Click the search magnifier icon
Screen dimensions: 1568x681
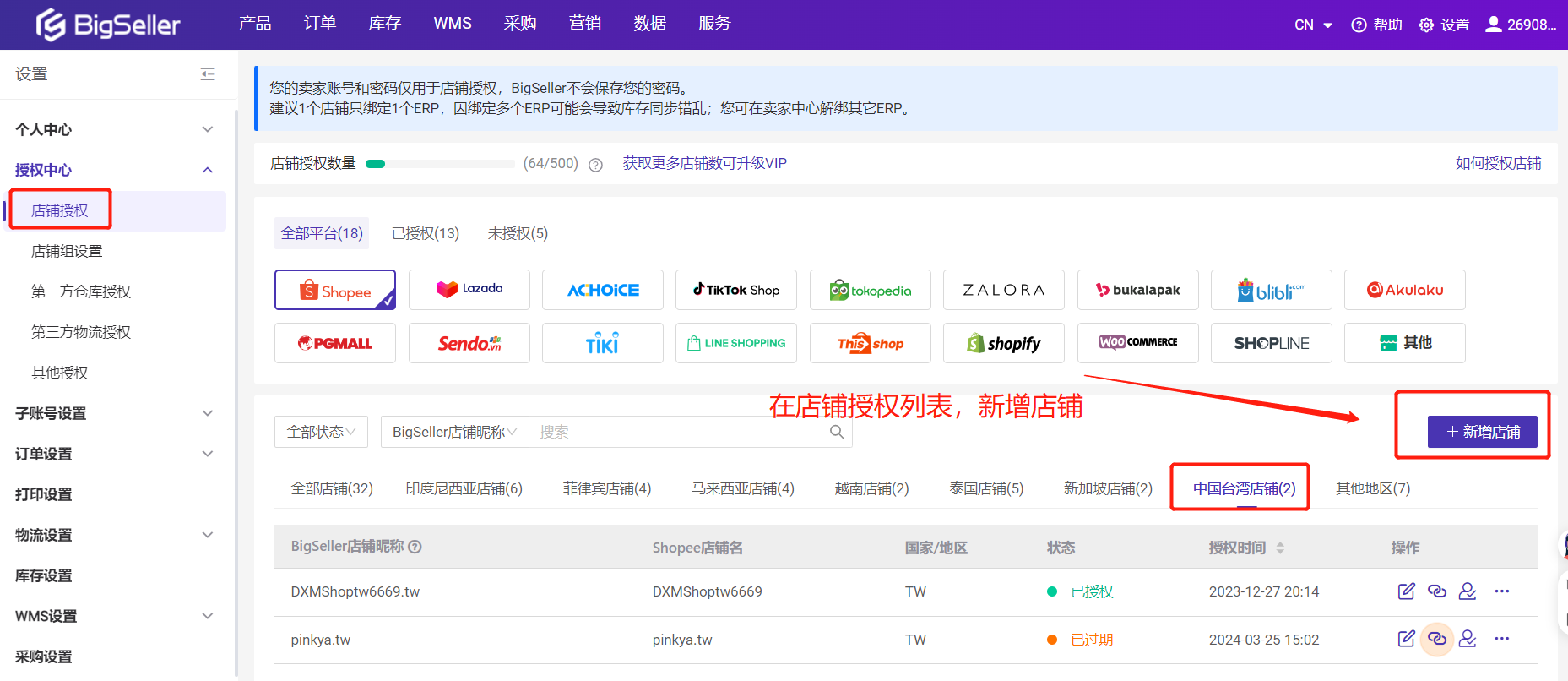tap(837, 432)
